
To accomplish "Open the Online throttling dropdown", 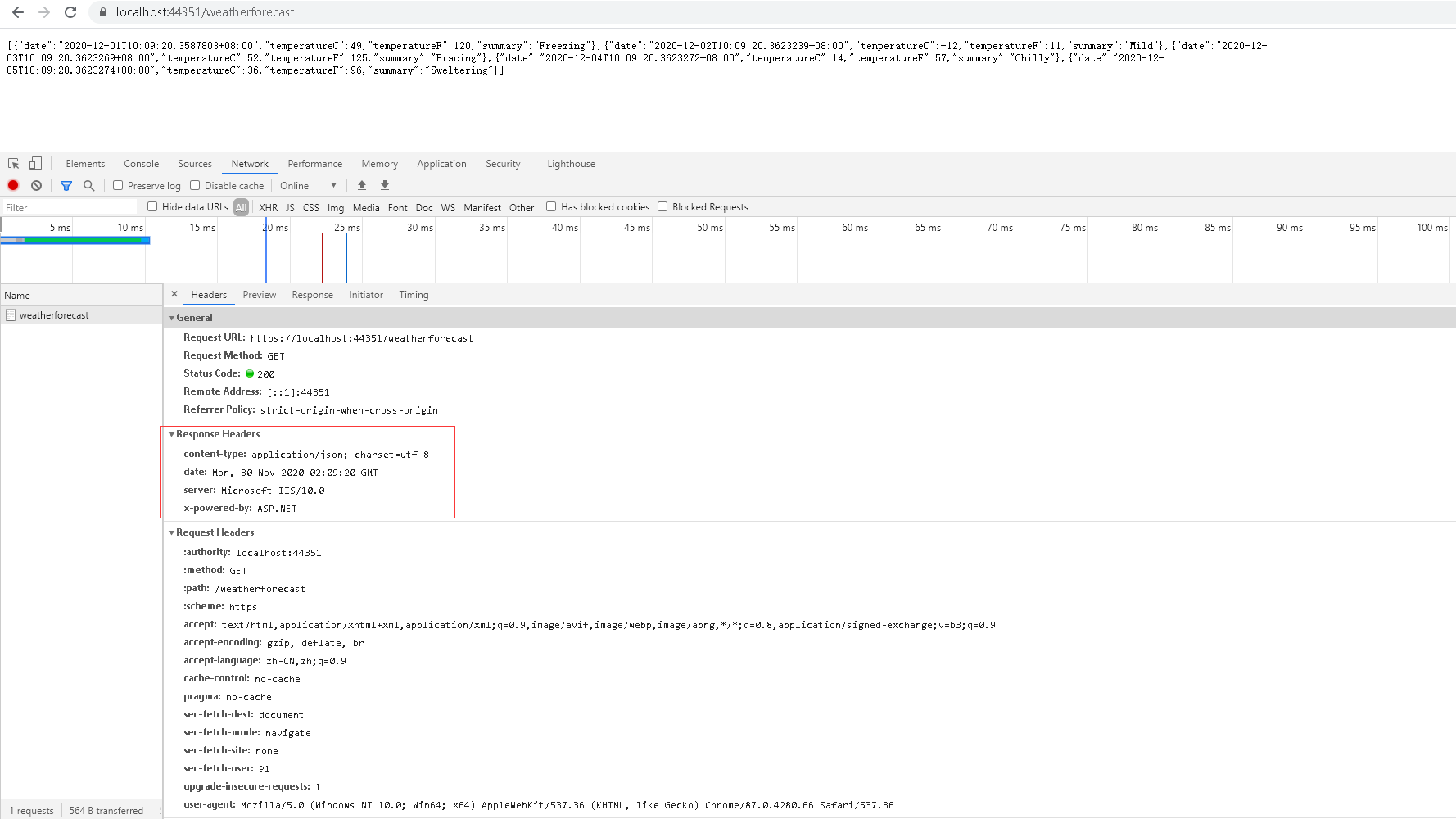I will pos(308,185).
